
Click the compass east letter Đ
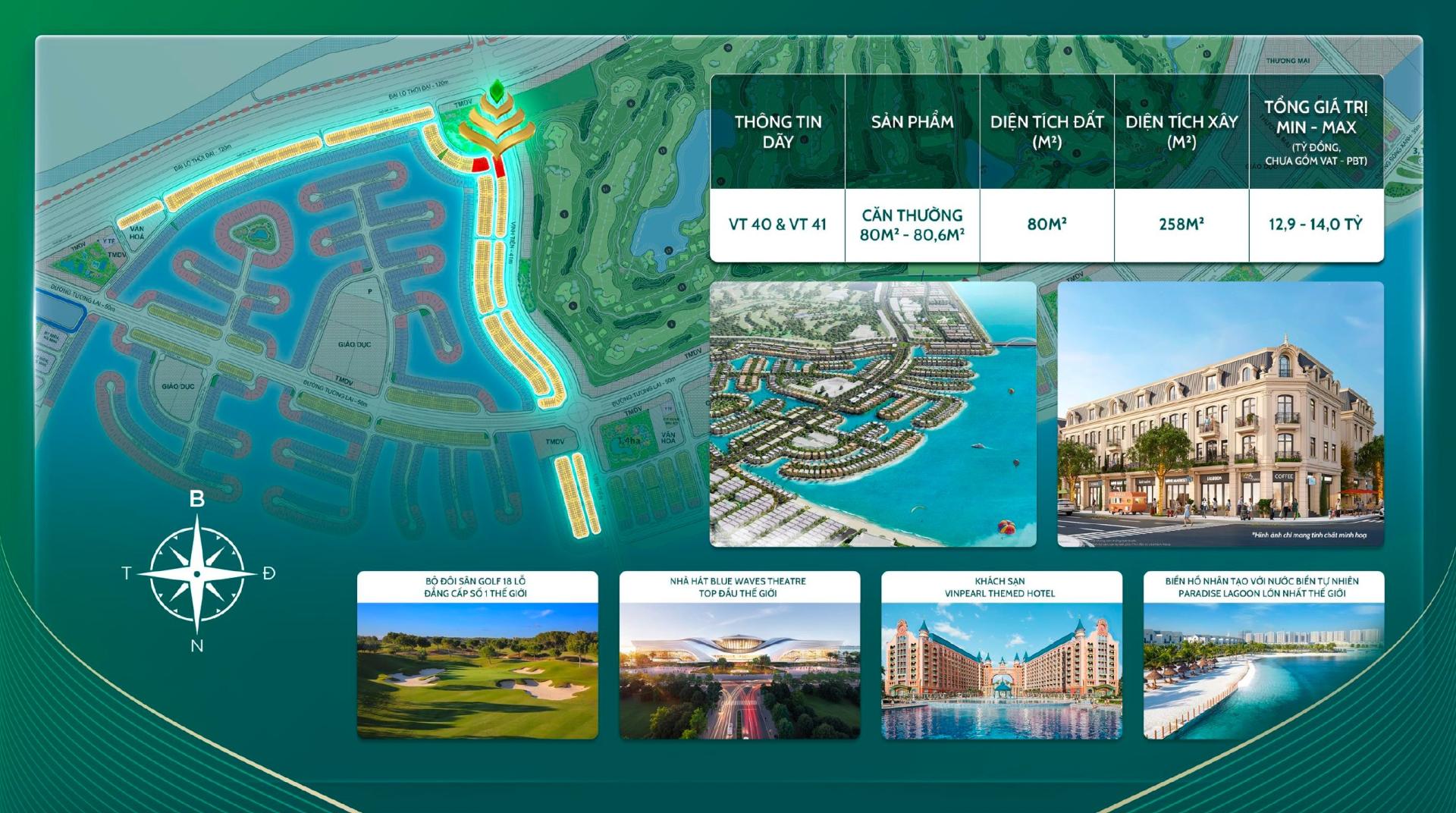point(269,573)
